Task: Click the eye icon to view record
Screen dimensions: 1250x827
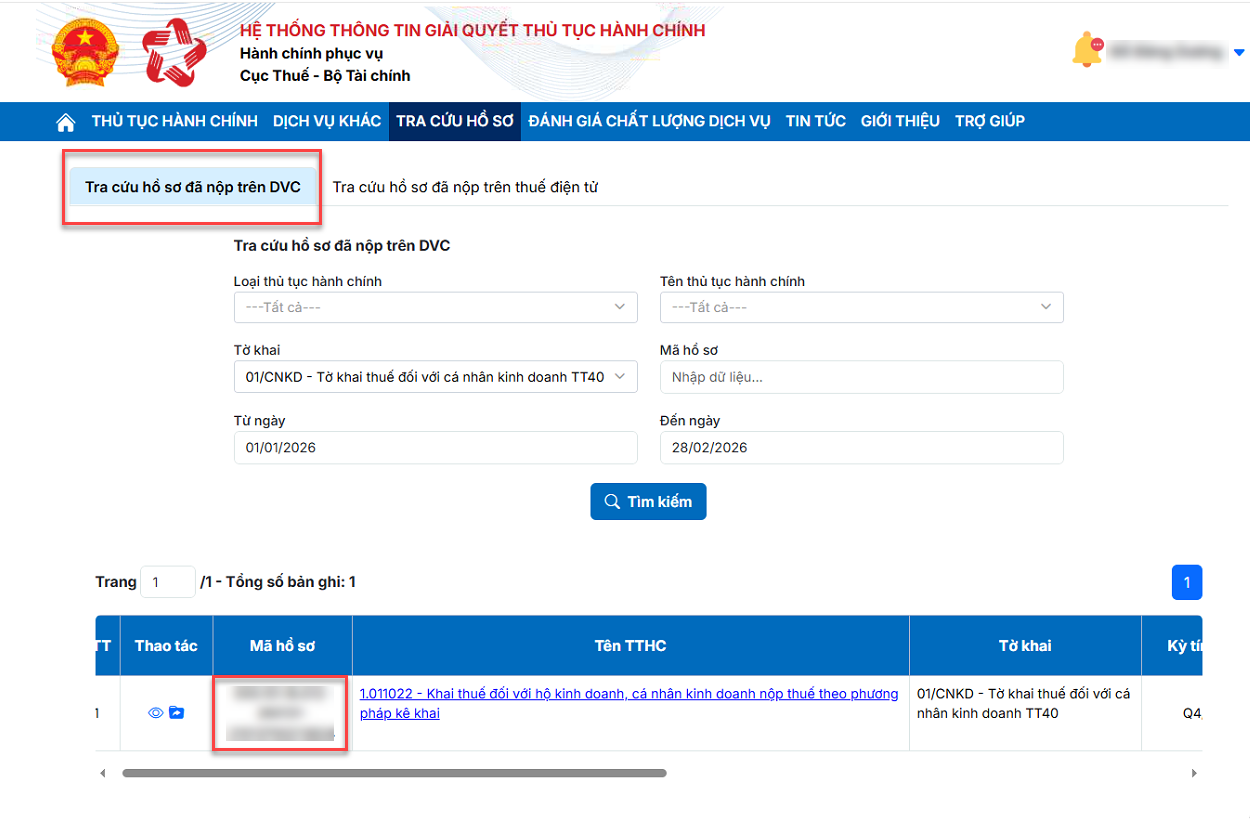Action: pyautogui.click(x=155, y=713)
